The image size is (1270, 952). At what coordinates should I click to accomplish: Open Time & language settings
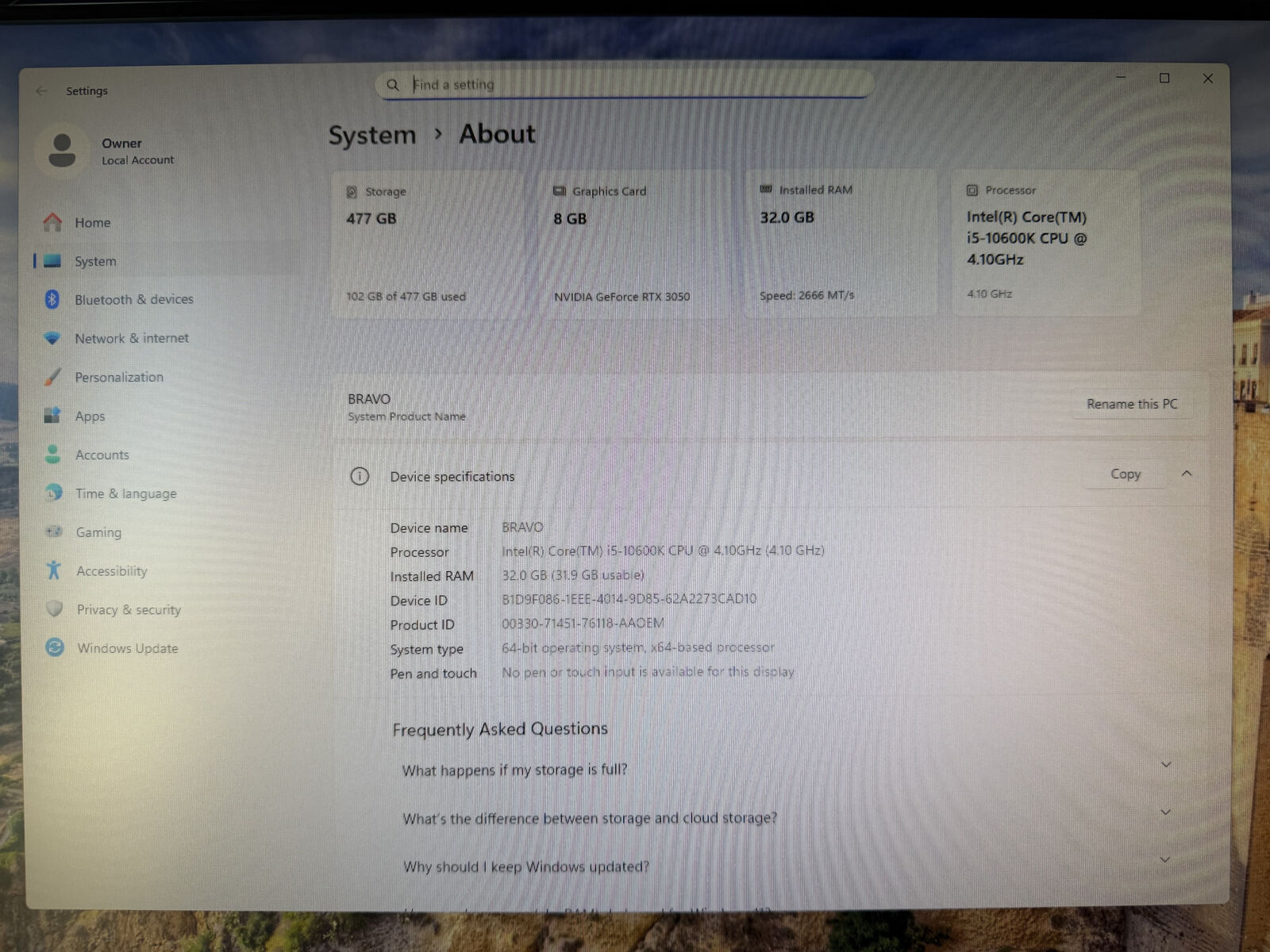pos(125,493)
